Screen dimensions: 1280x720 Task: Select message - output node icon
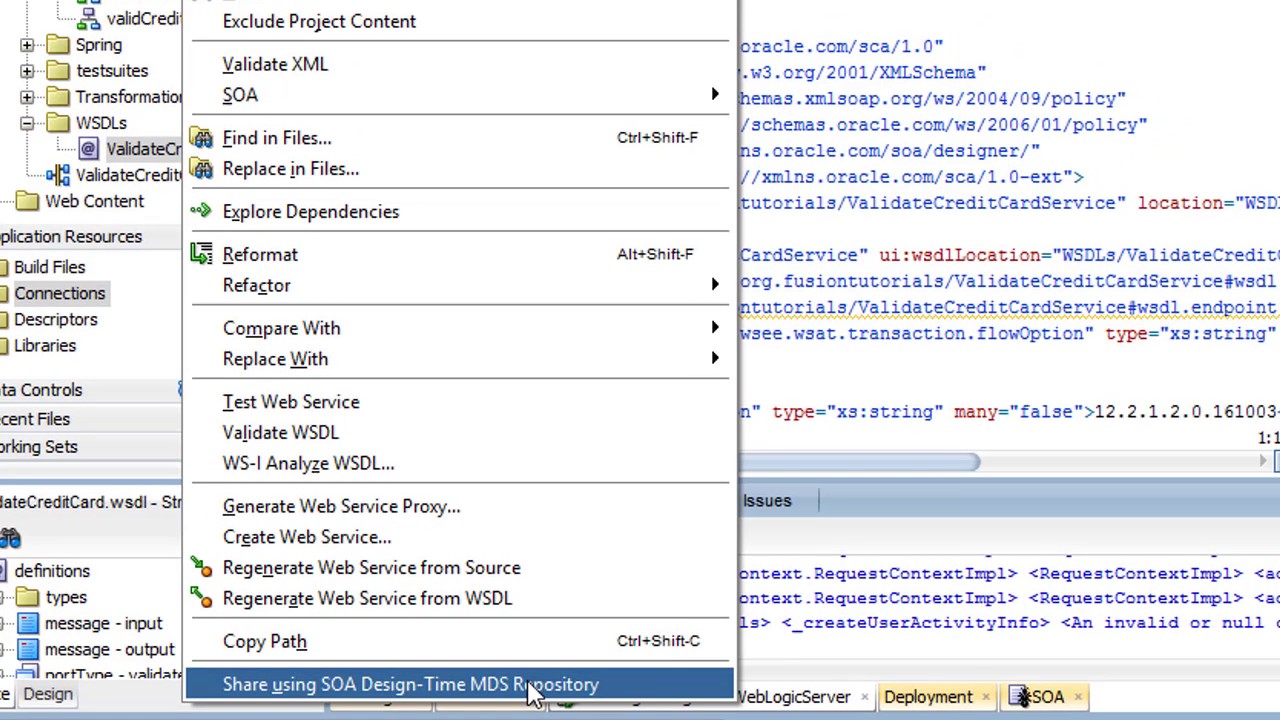coord(28,649)
